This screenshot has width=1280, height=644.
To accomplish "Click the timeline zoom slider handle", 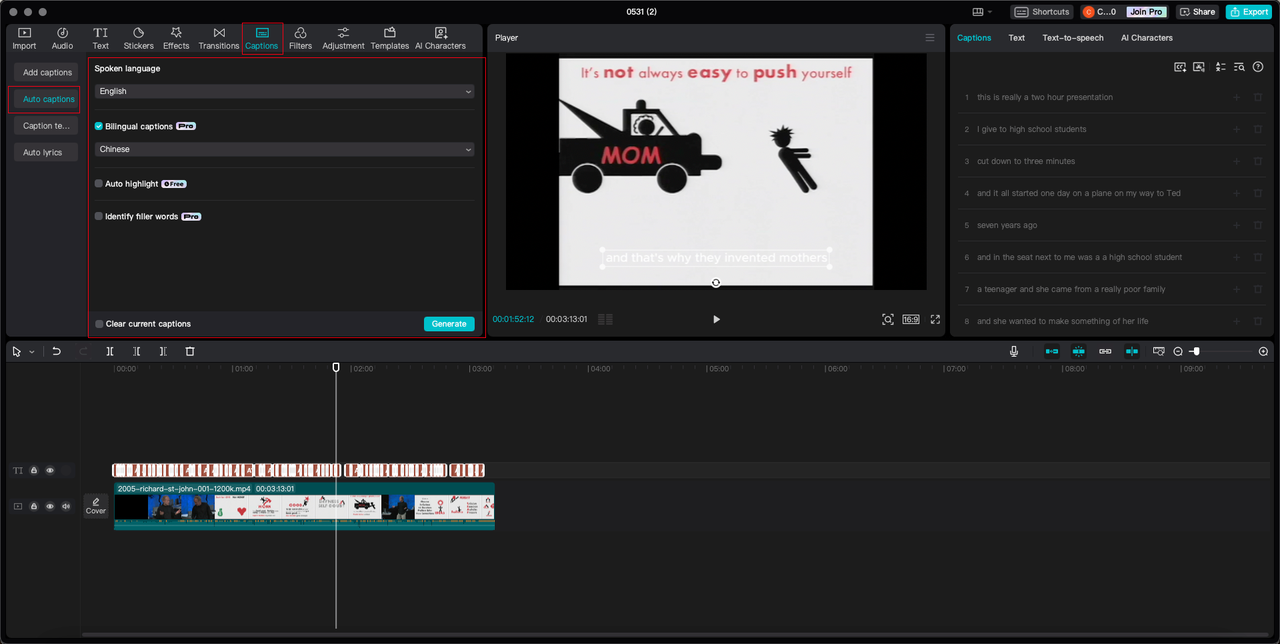I will [1196, 351].
